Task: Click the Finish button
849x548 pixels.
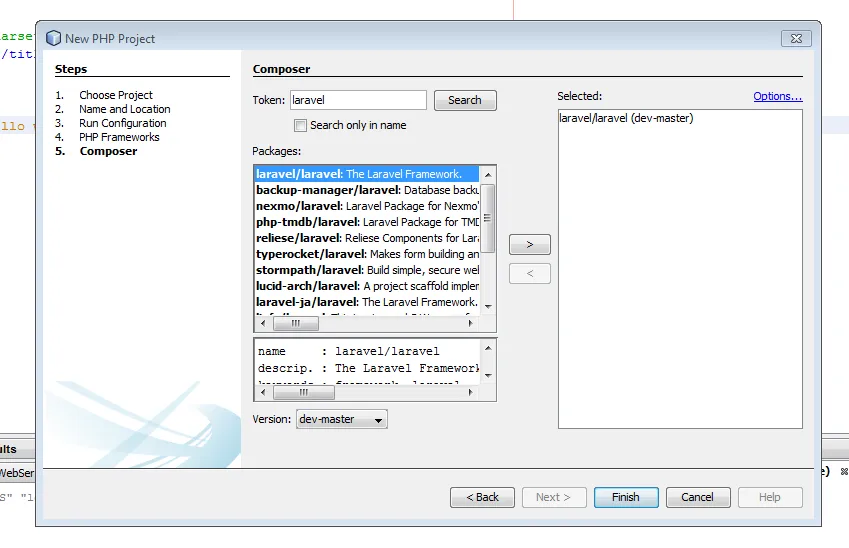Action: (x=626, y=497)
